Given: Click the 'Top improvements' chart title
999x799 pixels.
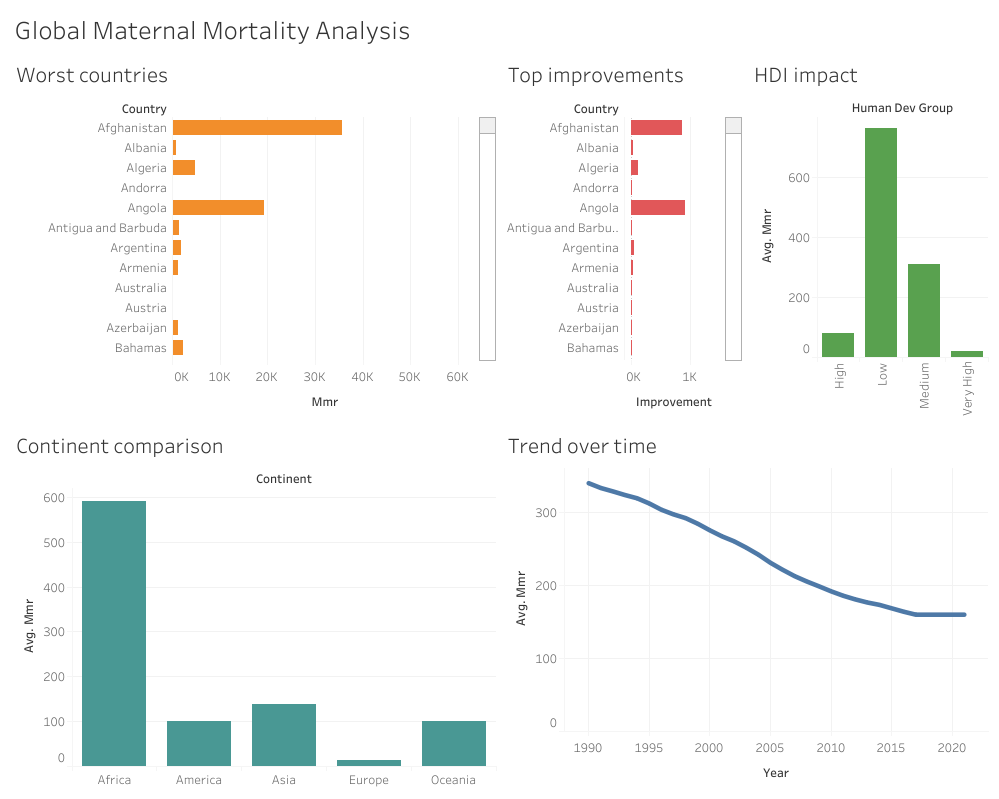Looking at the screenshot, I should coord(596,75).
